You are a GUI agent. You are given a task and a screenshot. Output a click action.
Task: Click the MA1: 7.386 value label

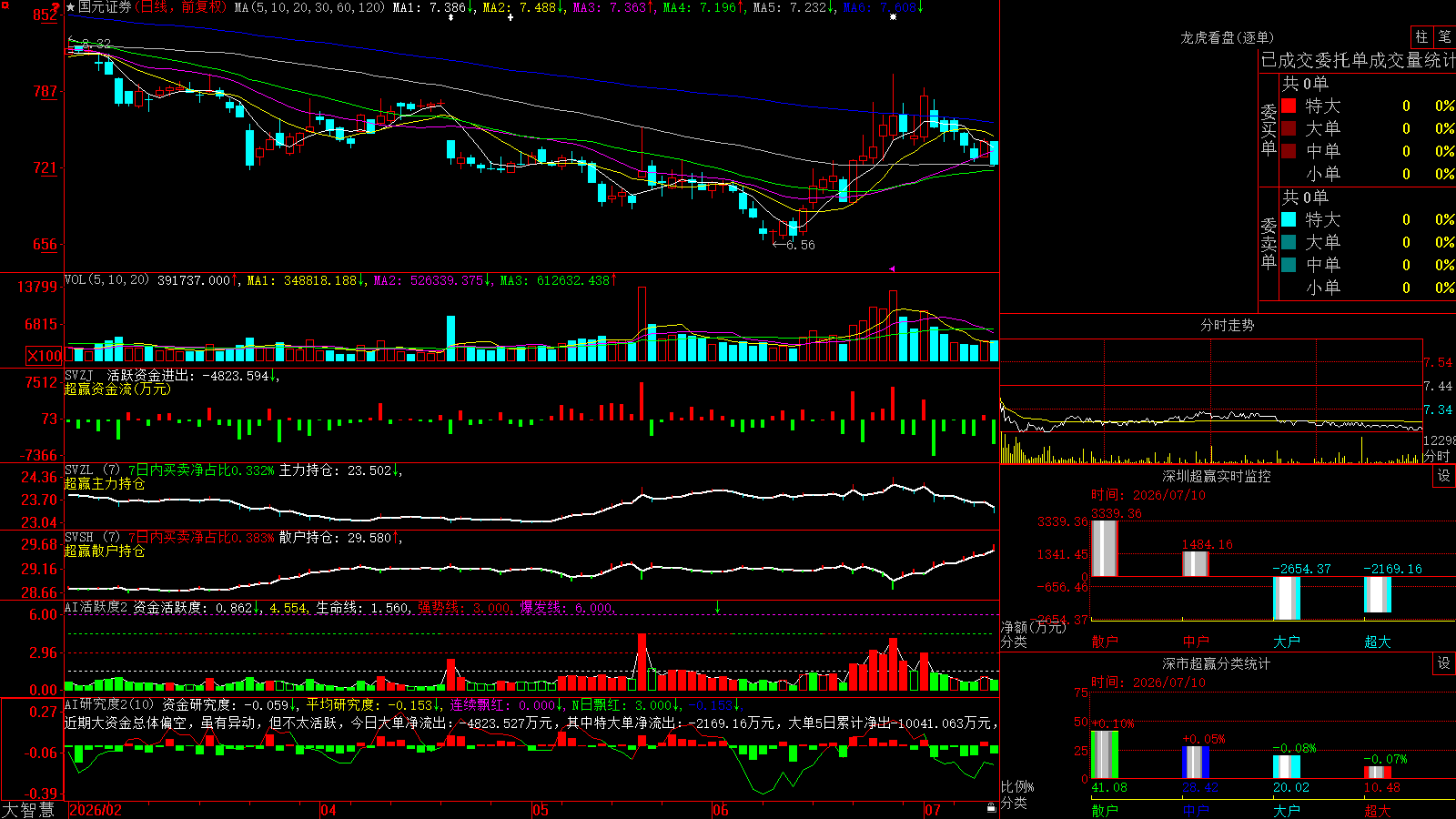(429, 7)
